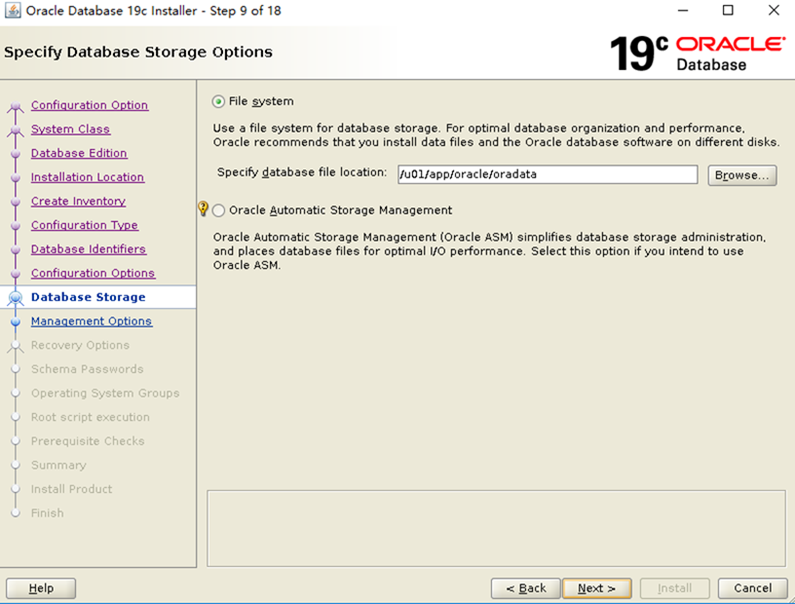This screenshot has height=604, width=795.
Task: Click the Next > button
Action: point(597,588)
